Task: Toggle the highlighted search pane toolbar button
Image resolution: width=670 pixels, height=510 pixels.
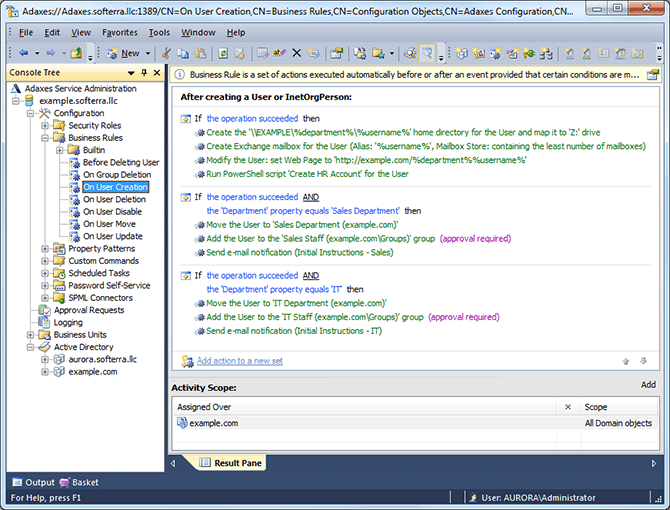Action: 427,53
